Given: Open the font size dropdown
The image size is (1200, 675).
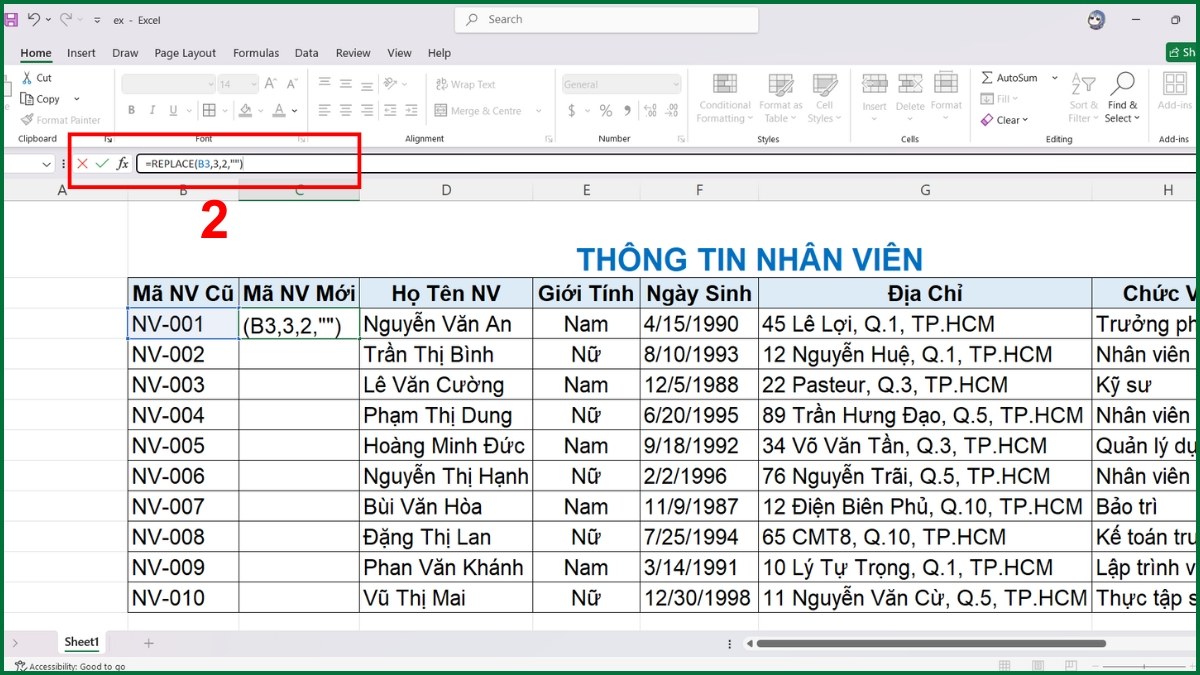Looking at the screenshot, I should [252, 84].
